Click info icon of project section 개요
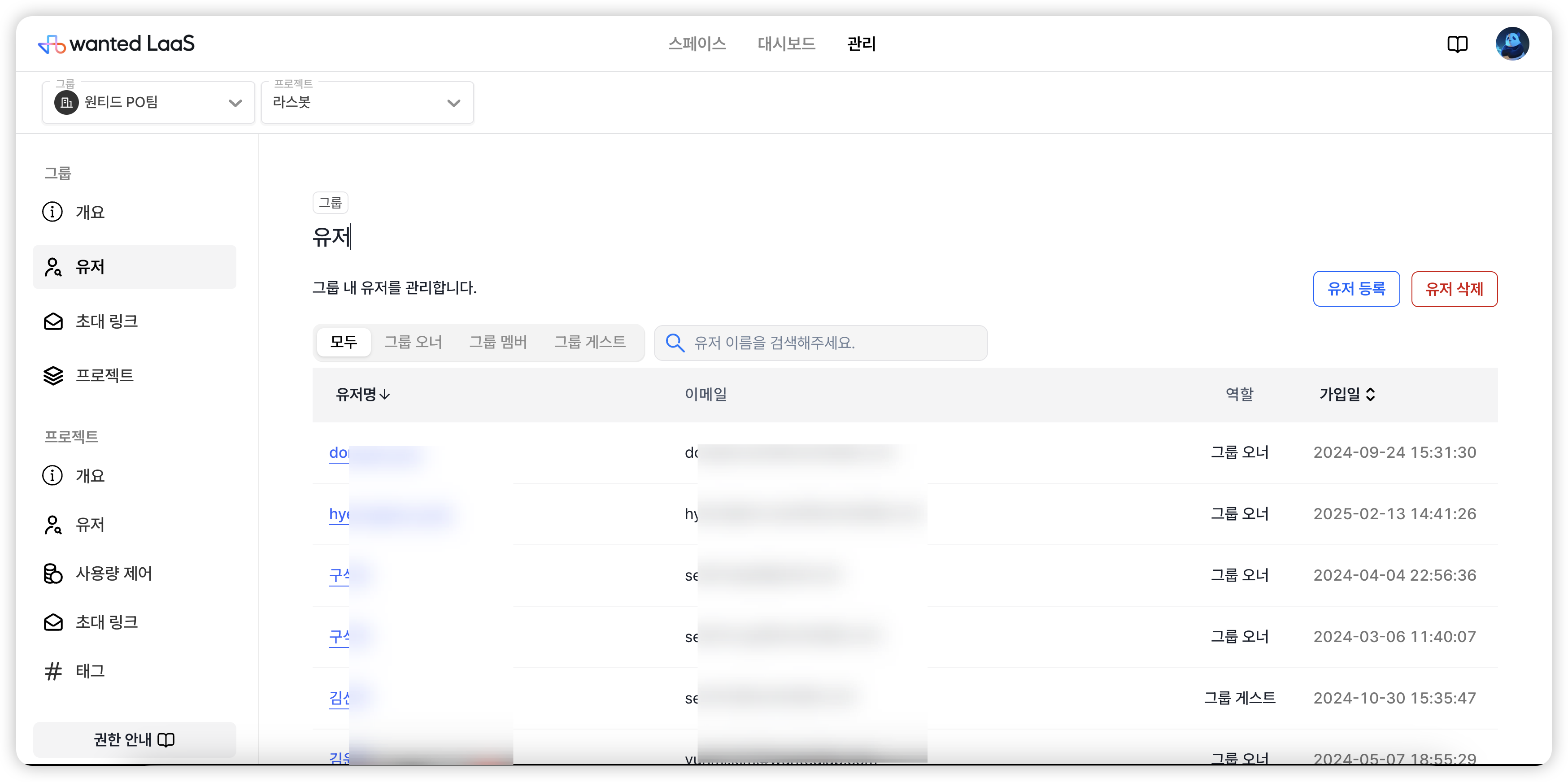The image size is (1568, 782). coord(52,475)
